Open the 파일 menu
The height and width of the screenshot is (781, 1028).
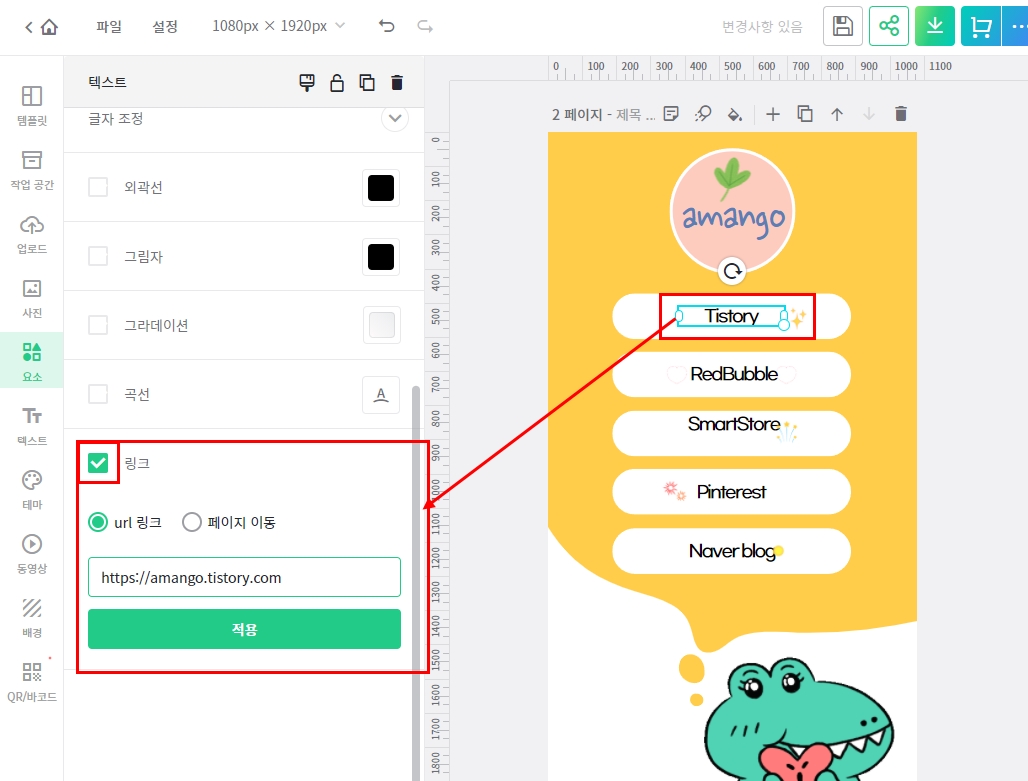click(x=109, y=26)
